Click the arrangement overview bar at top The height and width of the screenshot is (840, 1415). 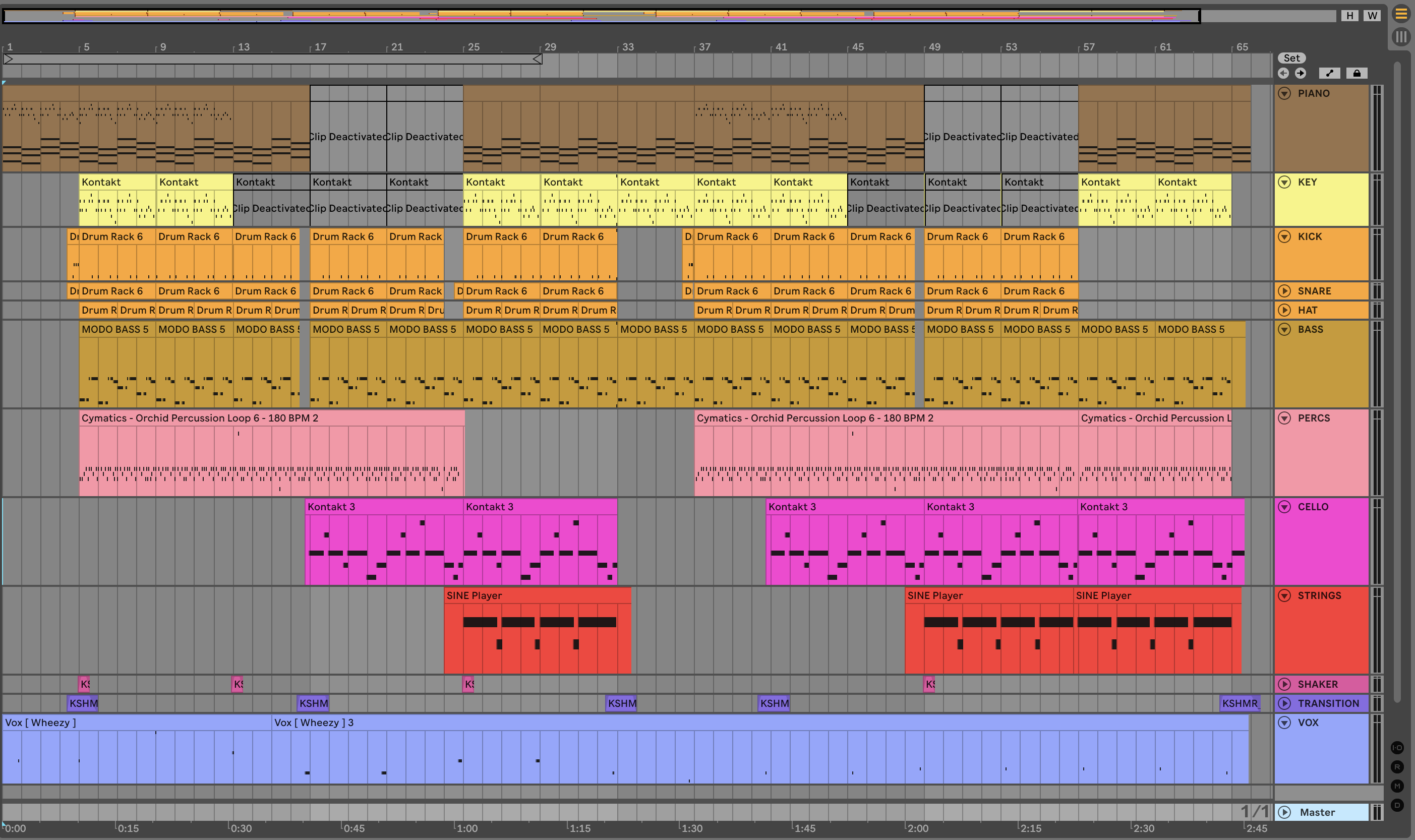coord(600,15)
